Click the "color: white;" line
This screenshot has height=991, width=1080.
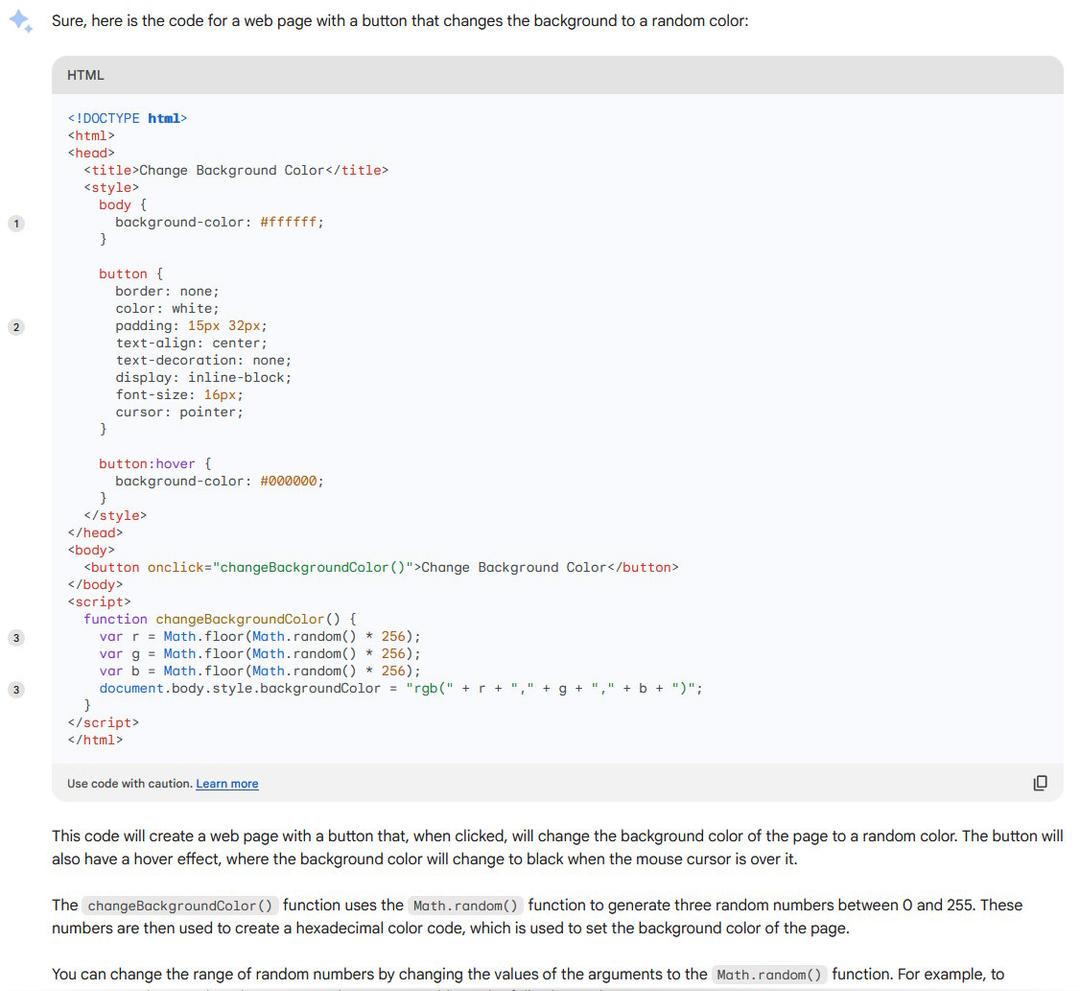167,309
